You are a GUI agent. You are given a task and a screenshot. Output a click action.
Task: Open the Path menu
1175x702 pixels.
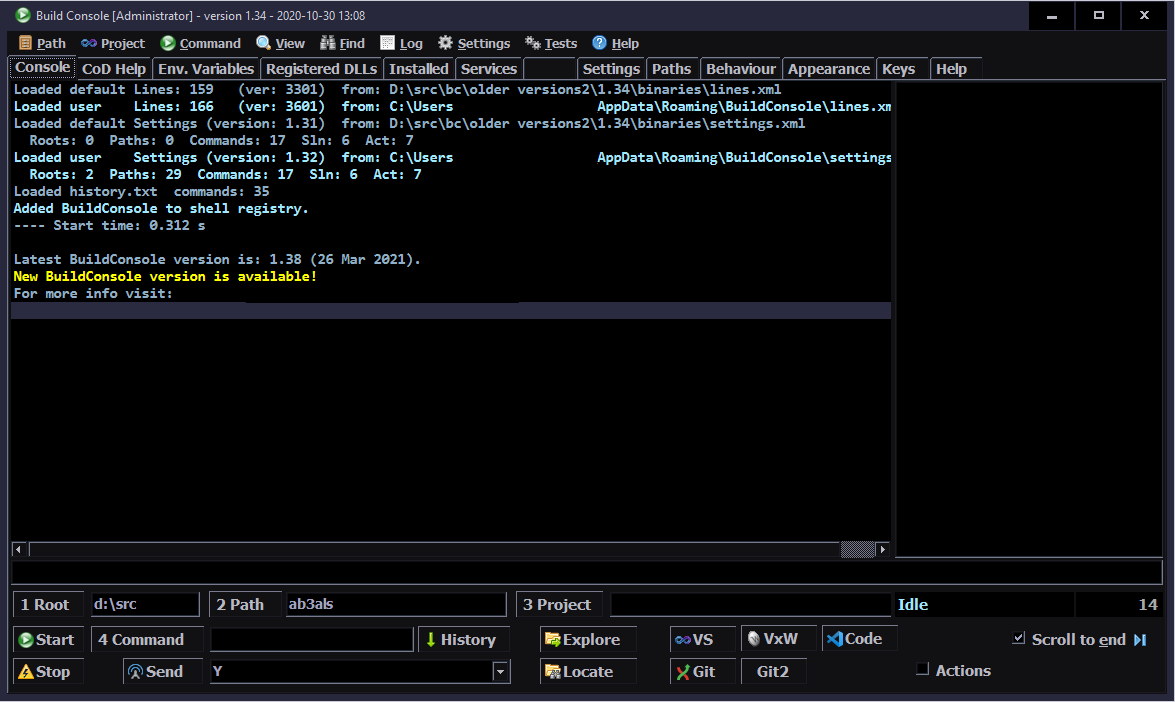42,43
